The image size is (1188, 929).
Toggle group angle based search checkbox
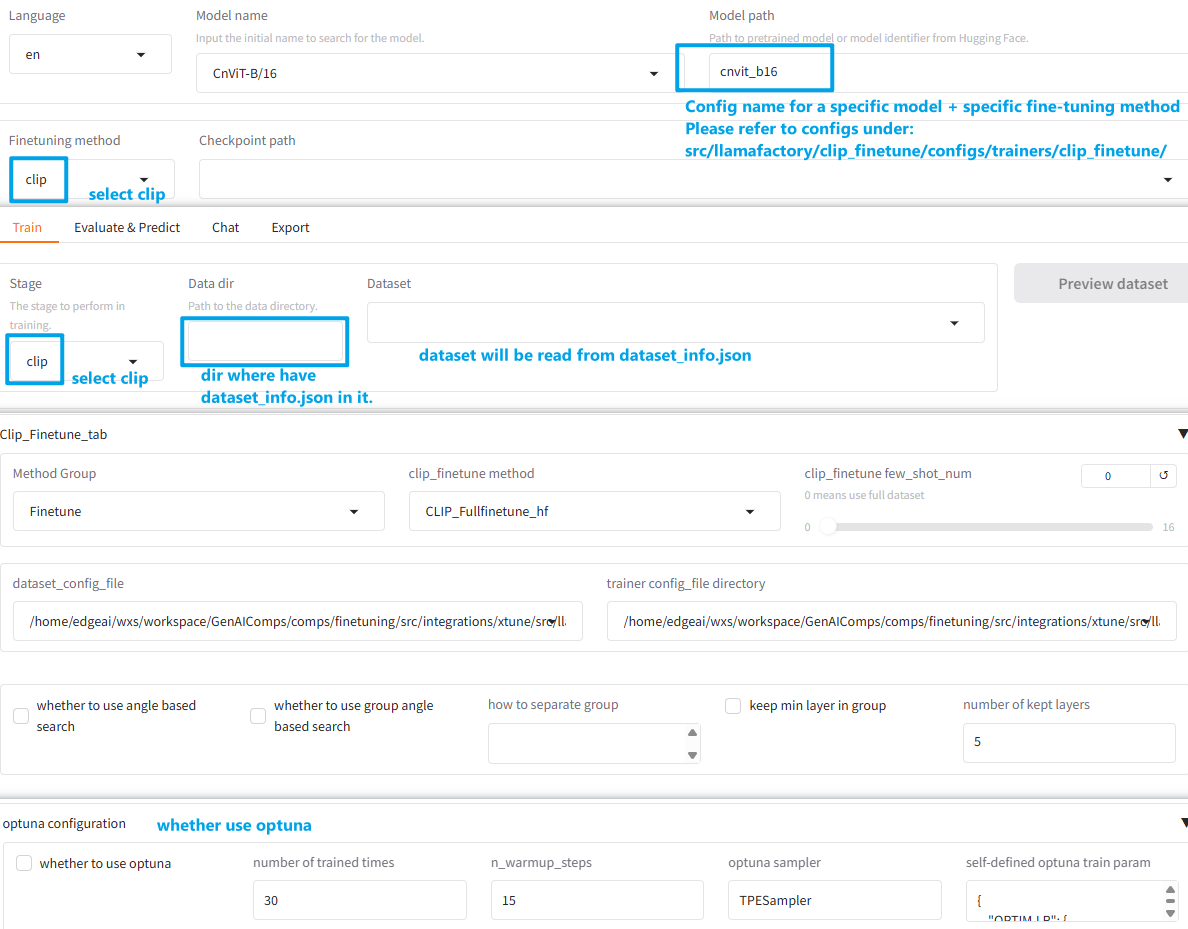click(x=258, y=716)
